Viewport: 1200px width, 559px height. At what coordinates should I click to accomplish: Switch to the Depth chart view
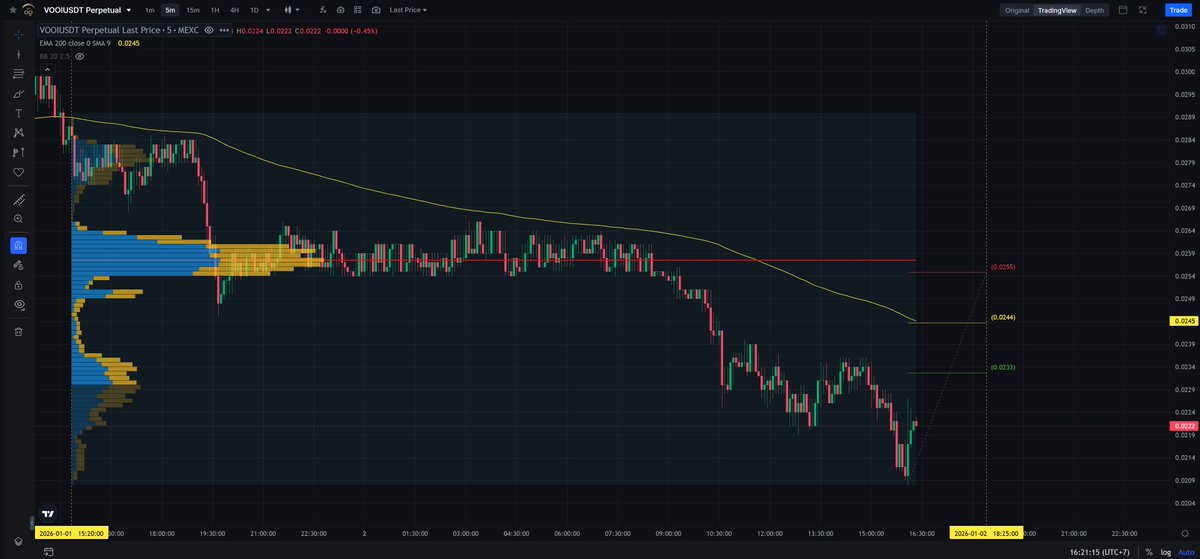(1095, 10)
